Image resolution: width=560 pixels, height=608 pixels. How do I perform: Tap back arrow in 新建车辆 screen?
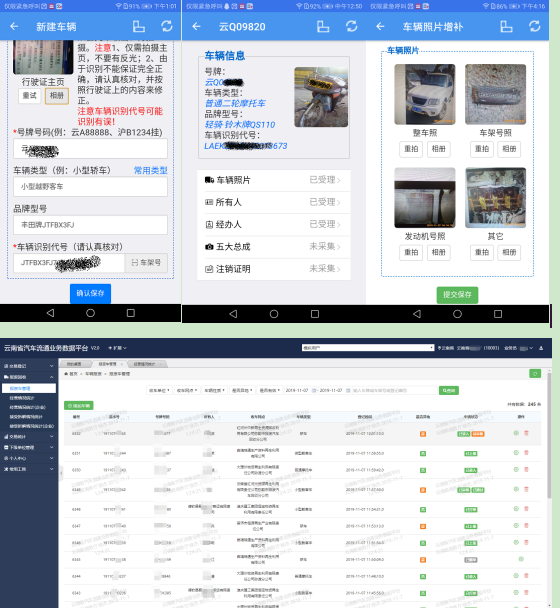14,26
